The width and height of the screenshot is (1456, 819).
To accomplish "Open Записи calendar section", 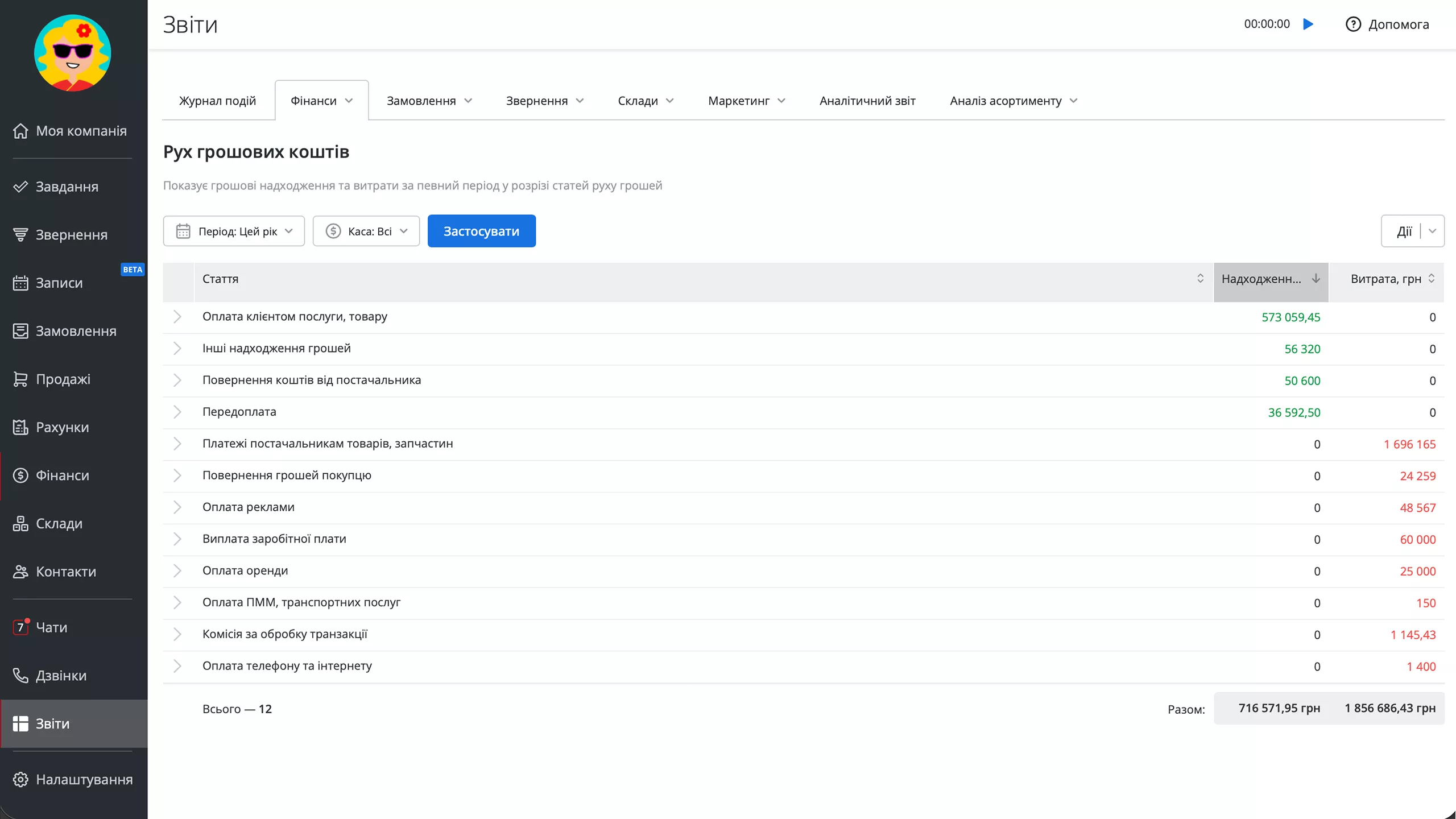I will pos(20,283).
